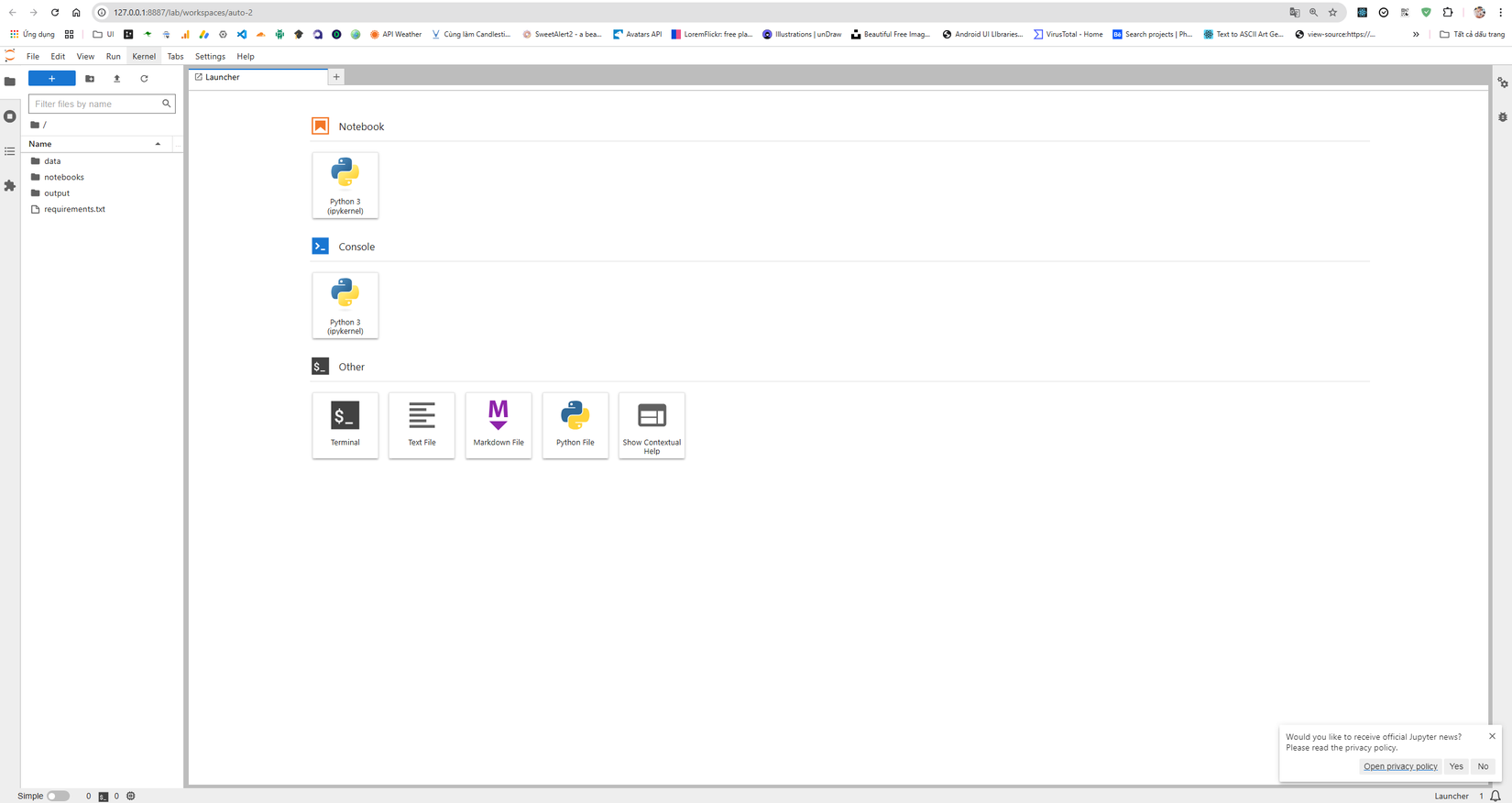This screenshot has width=1512, height=803.
Task: Click the notifications bell in status bar
Action: 1496,796
